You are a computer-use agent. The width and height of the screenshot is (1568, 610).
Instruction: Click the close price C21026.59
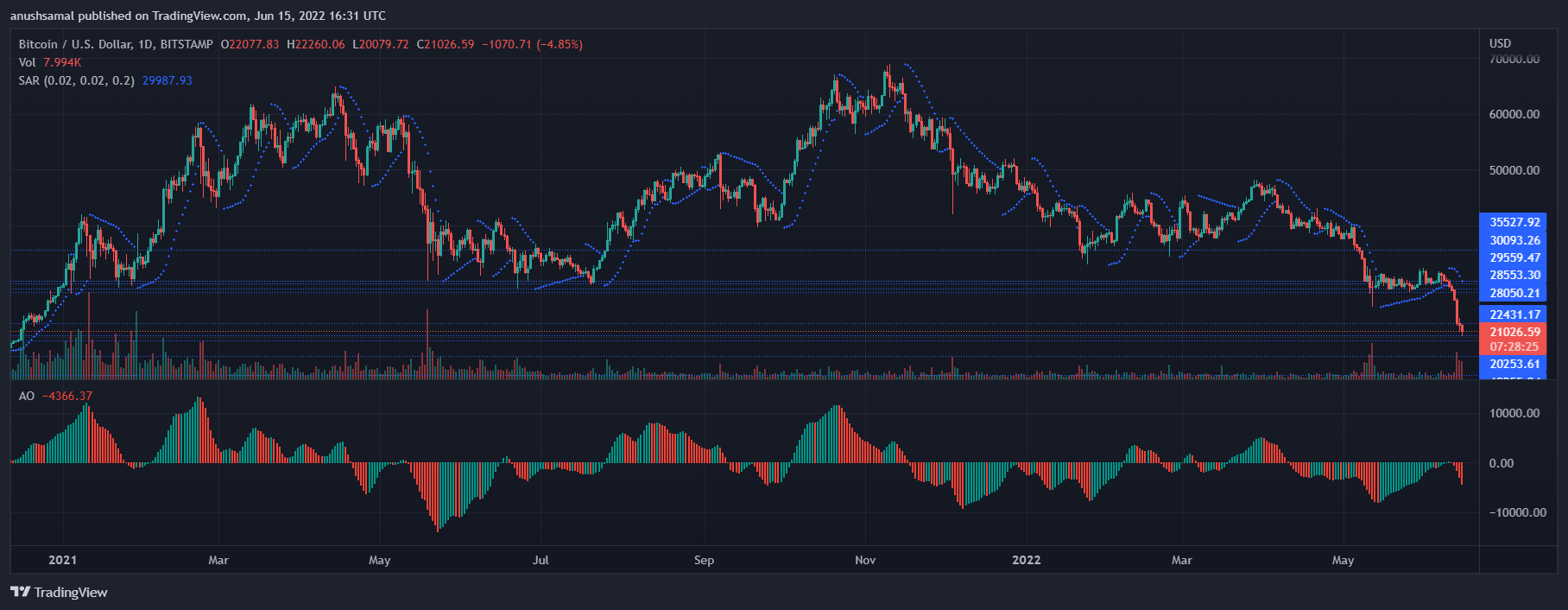446,44
